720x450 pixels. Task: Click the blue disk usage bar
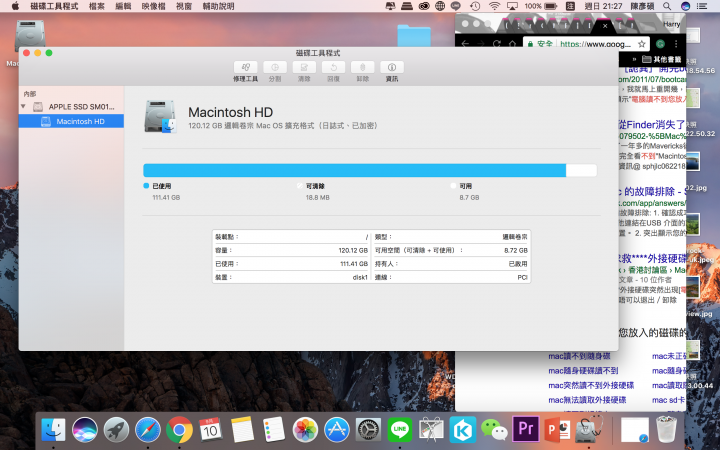coord(354,170)
